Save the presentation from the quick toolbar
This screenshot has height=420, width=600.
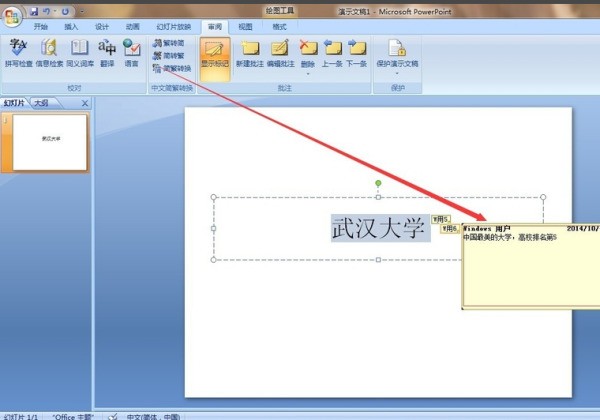tap(34, 12)
